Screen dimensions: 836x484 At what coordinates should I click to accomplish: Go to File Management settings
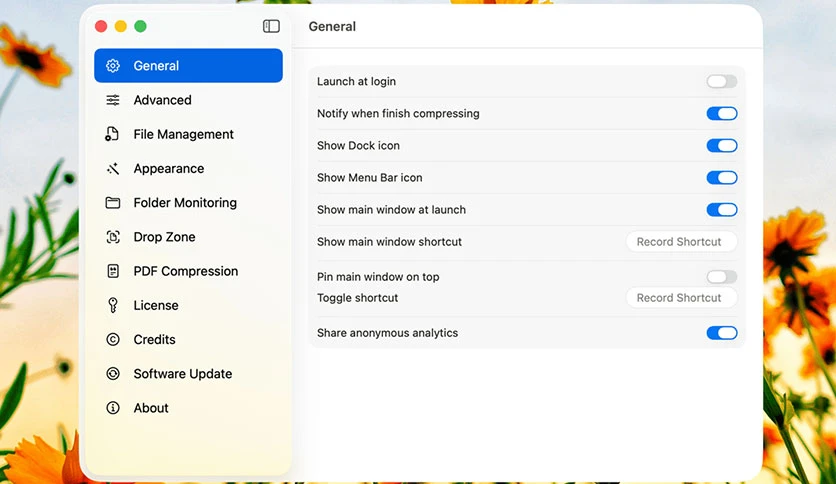pos(188,134)
